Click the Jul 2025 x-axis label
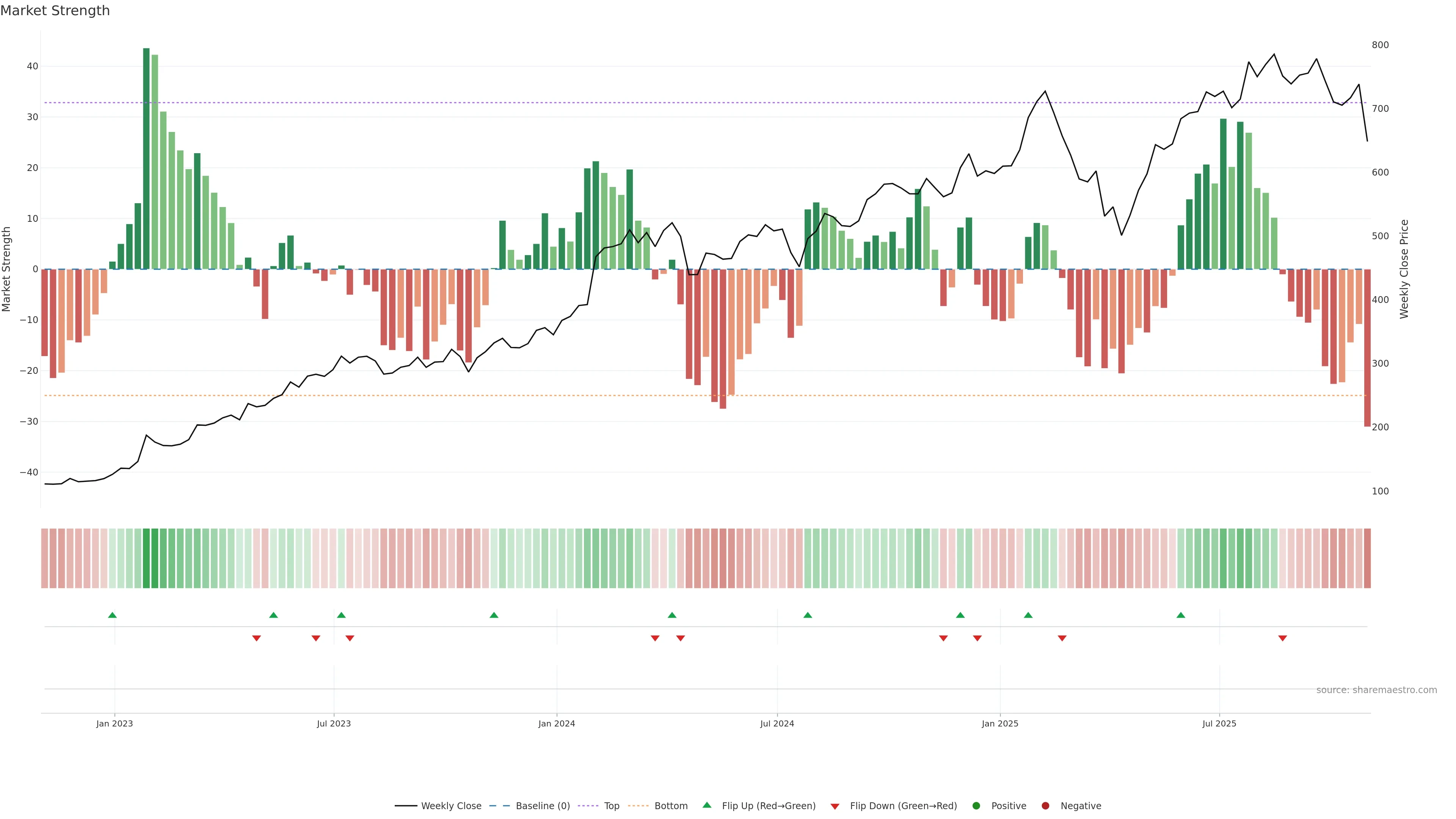 coord(1219,723)
